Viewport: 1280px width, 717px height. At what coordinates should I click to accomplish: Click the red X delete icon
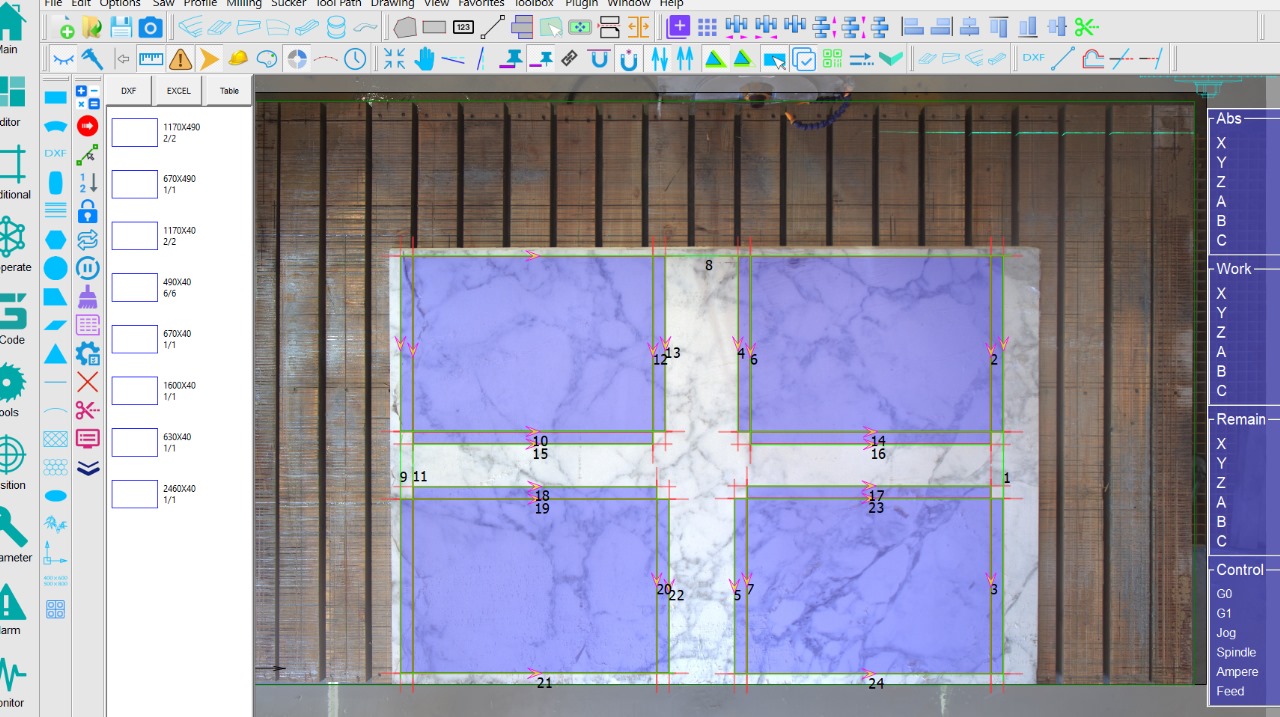pyautogui.click(x=88, y=382)
